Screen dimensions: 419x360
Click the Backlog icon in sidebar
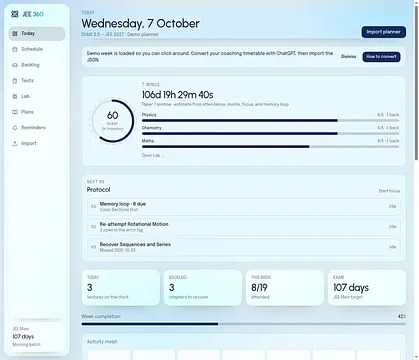click(15, 65)
